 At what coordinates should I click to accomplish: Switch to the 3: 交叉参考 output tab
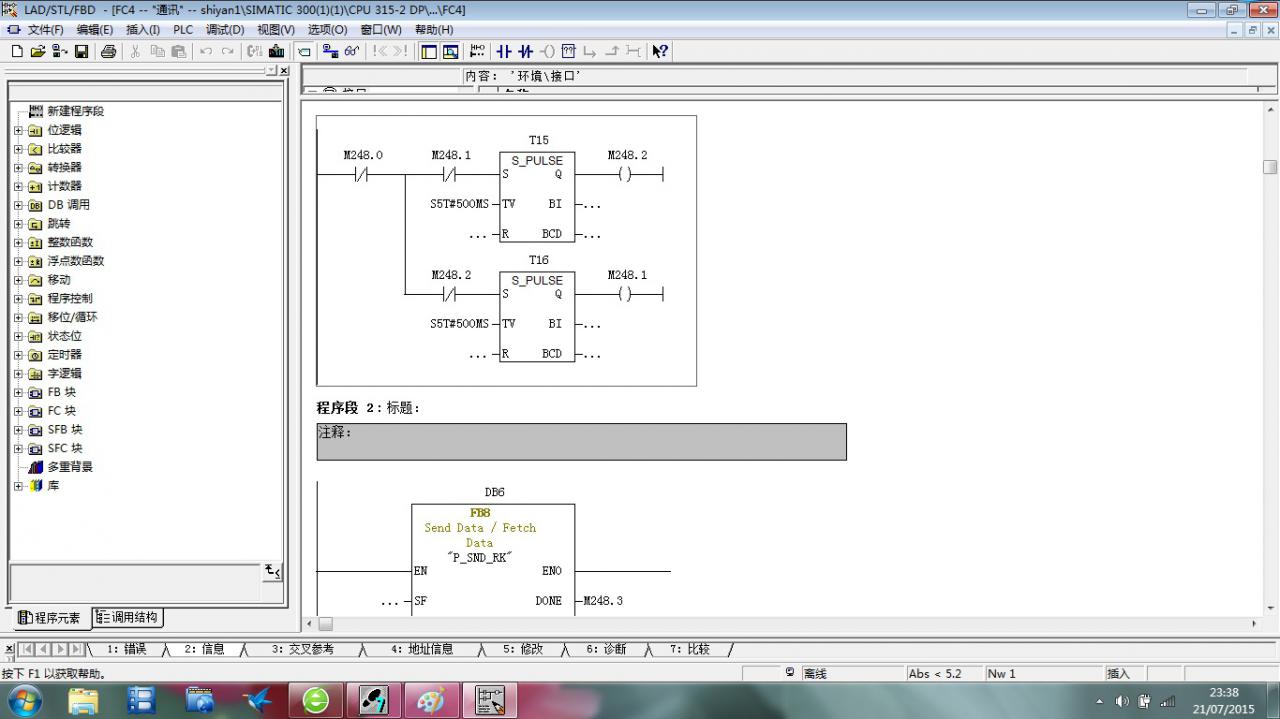303,649
